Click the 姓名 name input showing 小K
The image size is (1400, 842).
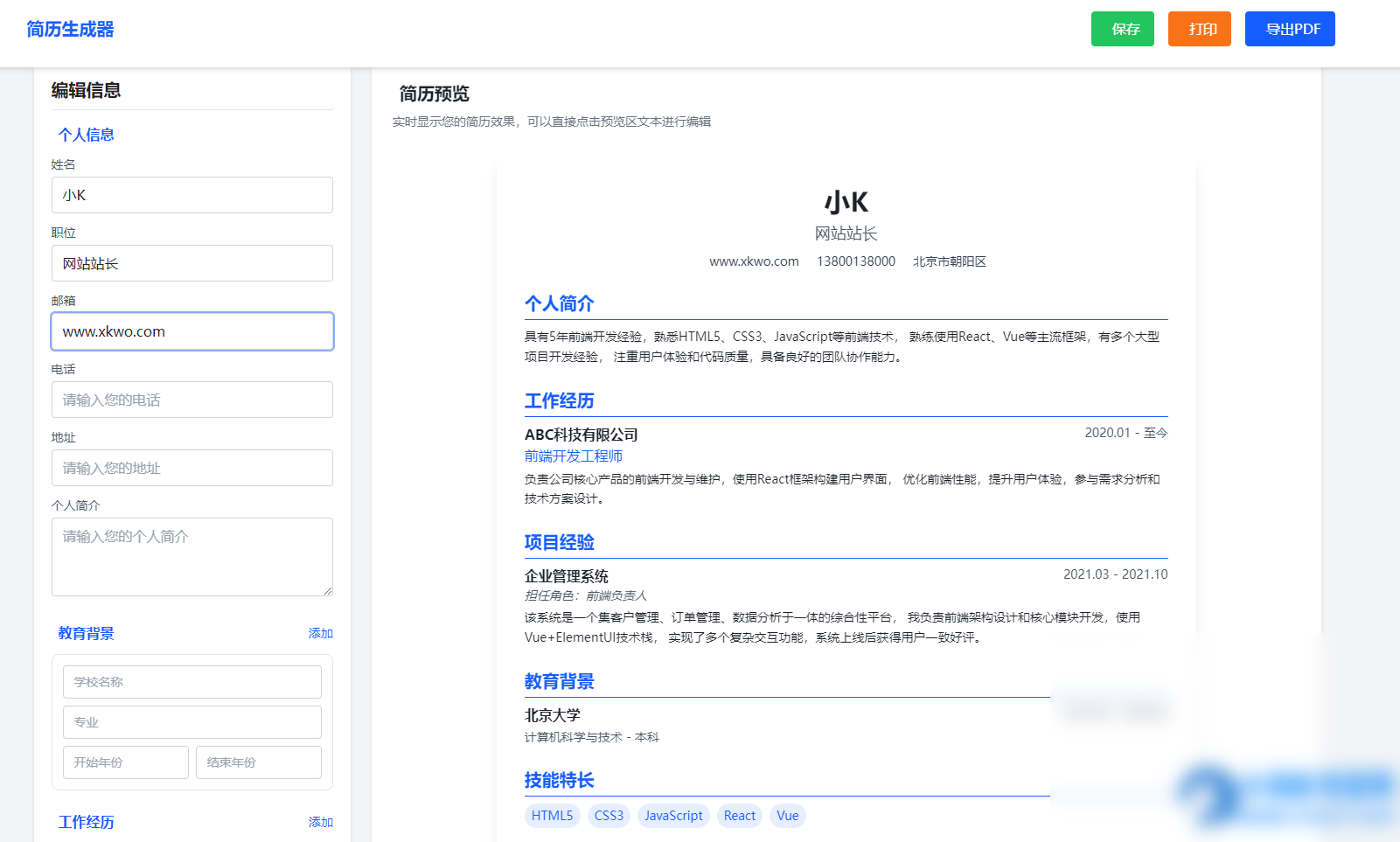(192, 195)
